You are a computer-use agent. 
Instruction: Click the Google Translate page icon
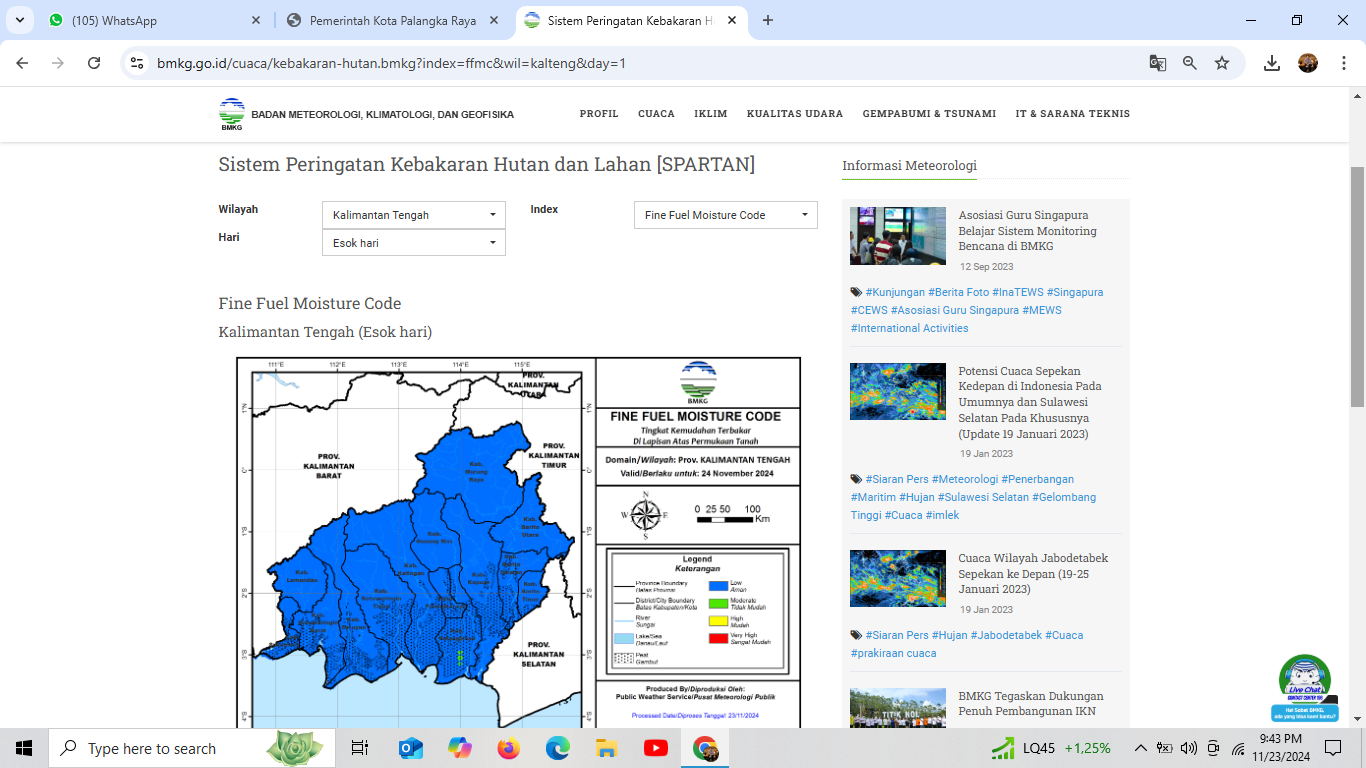point(1158,63)
